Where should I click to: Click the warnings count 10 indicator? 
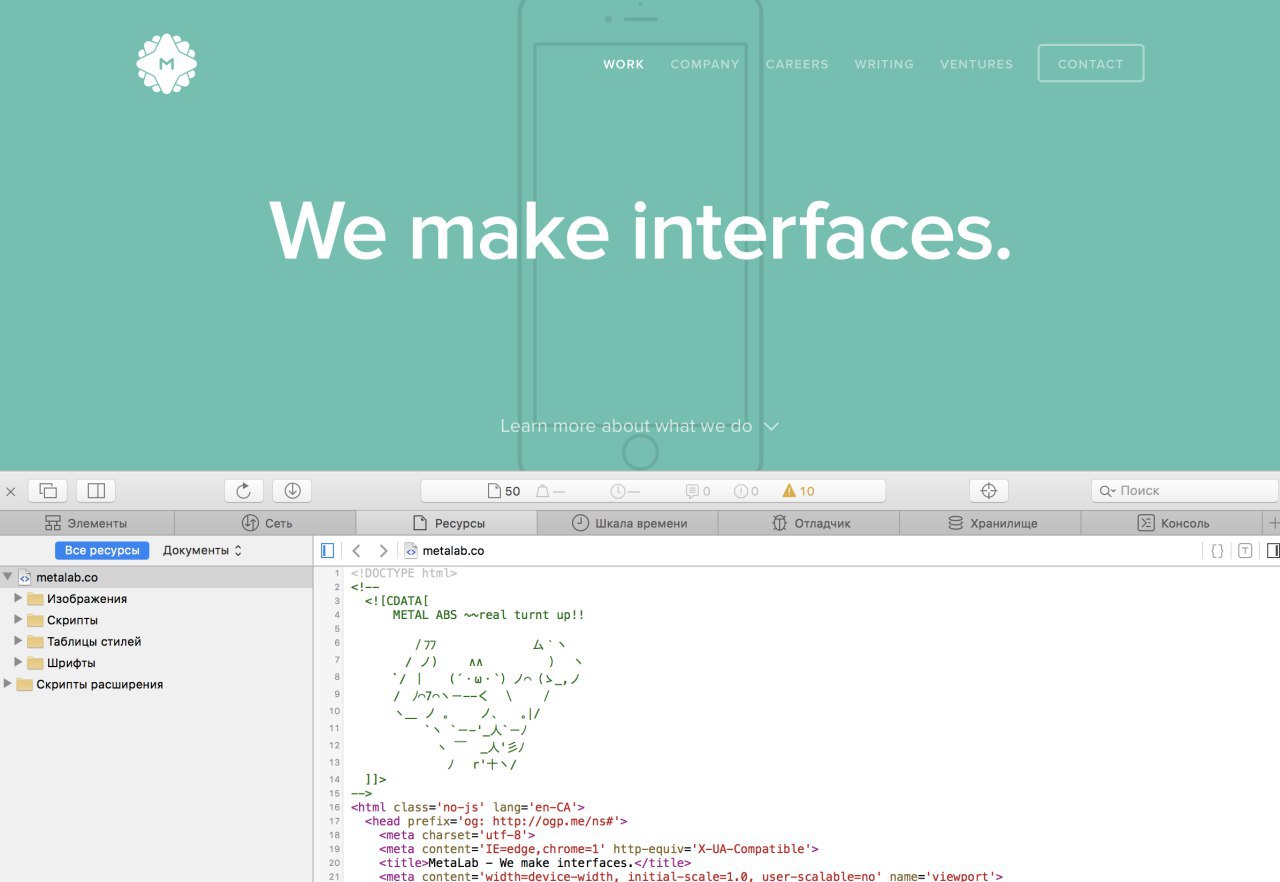pyautogui.click(x=799, y=491)
